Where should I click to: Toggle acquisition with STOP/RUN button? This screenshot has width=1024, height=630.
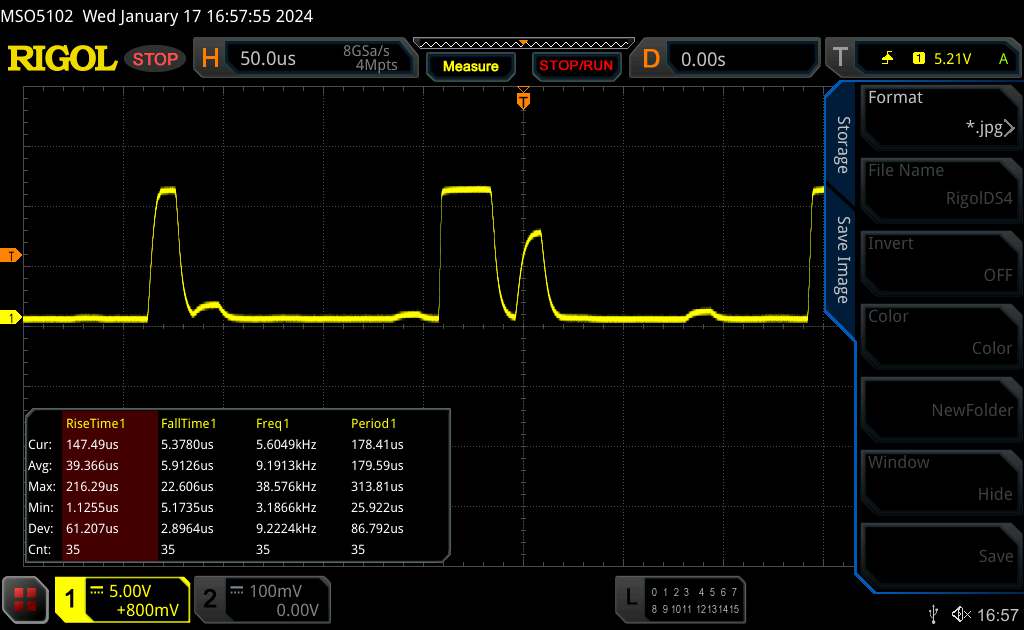(576, 65)
